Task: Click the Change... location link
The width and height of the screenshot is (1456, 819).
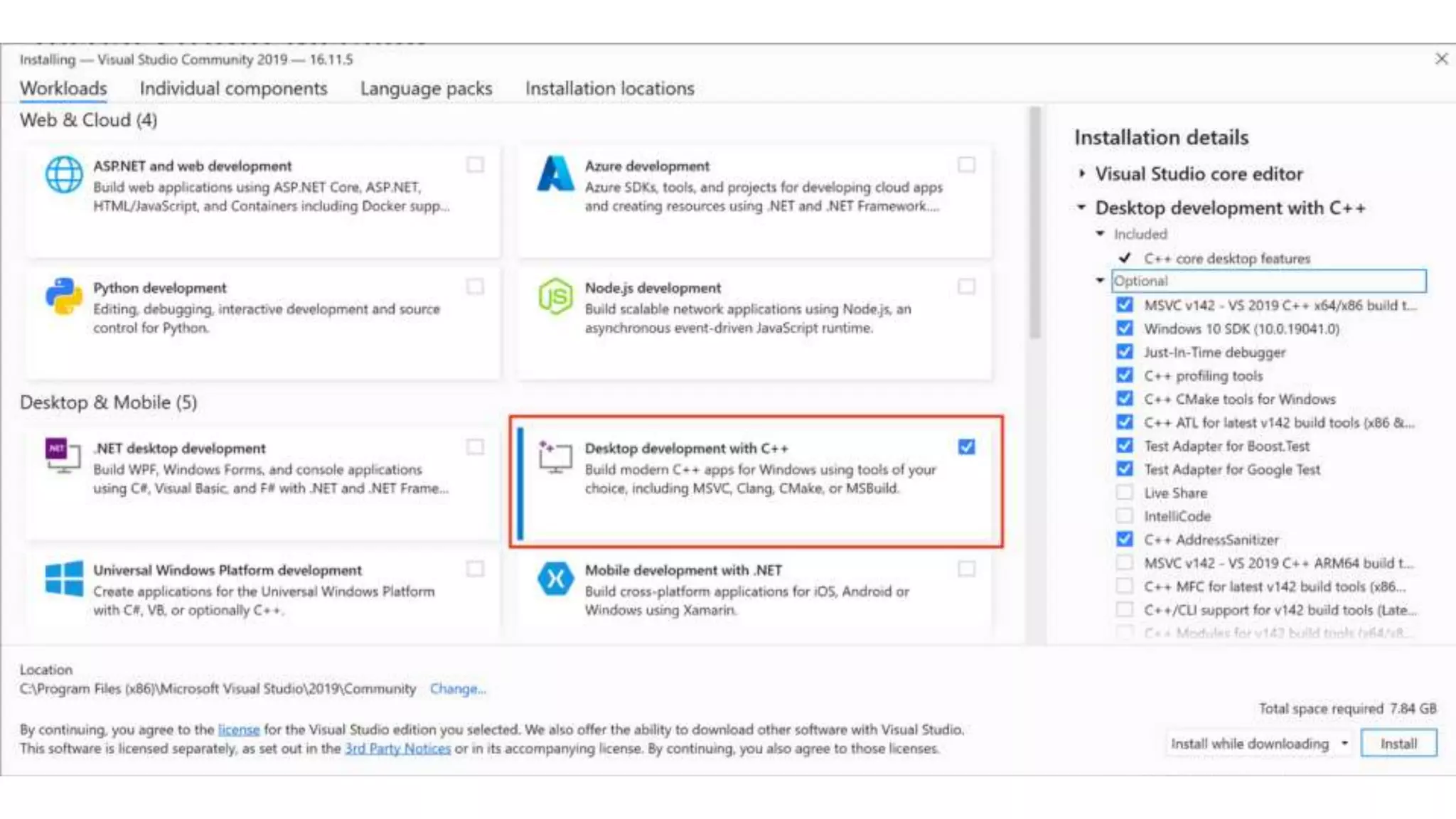Action: 458,689
